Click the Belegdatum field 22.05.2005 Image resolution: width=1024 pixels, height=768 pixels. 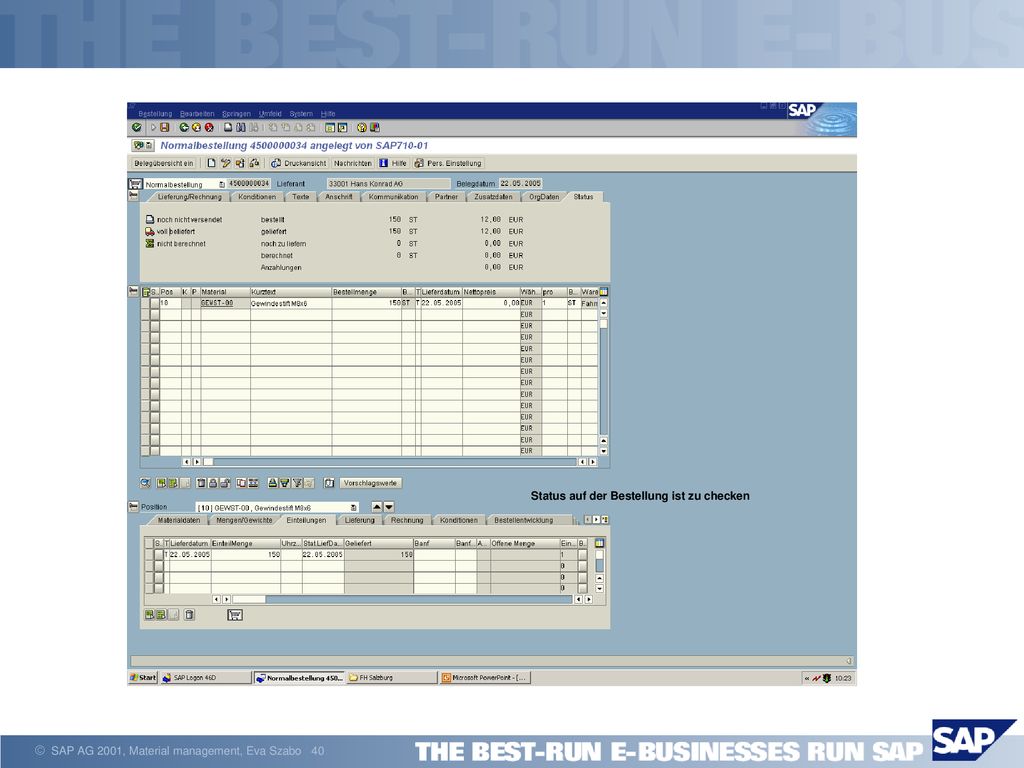[520, 184]
